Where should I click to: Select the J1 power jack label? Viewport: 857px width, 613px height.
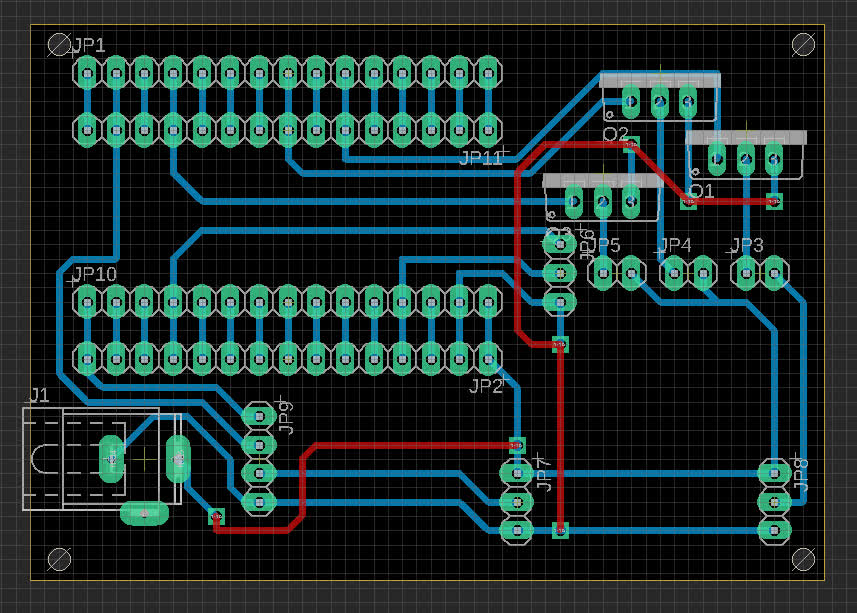click(x=39, y=395)
